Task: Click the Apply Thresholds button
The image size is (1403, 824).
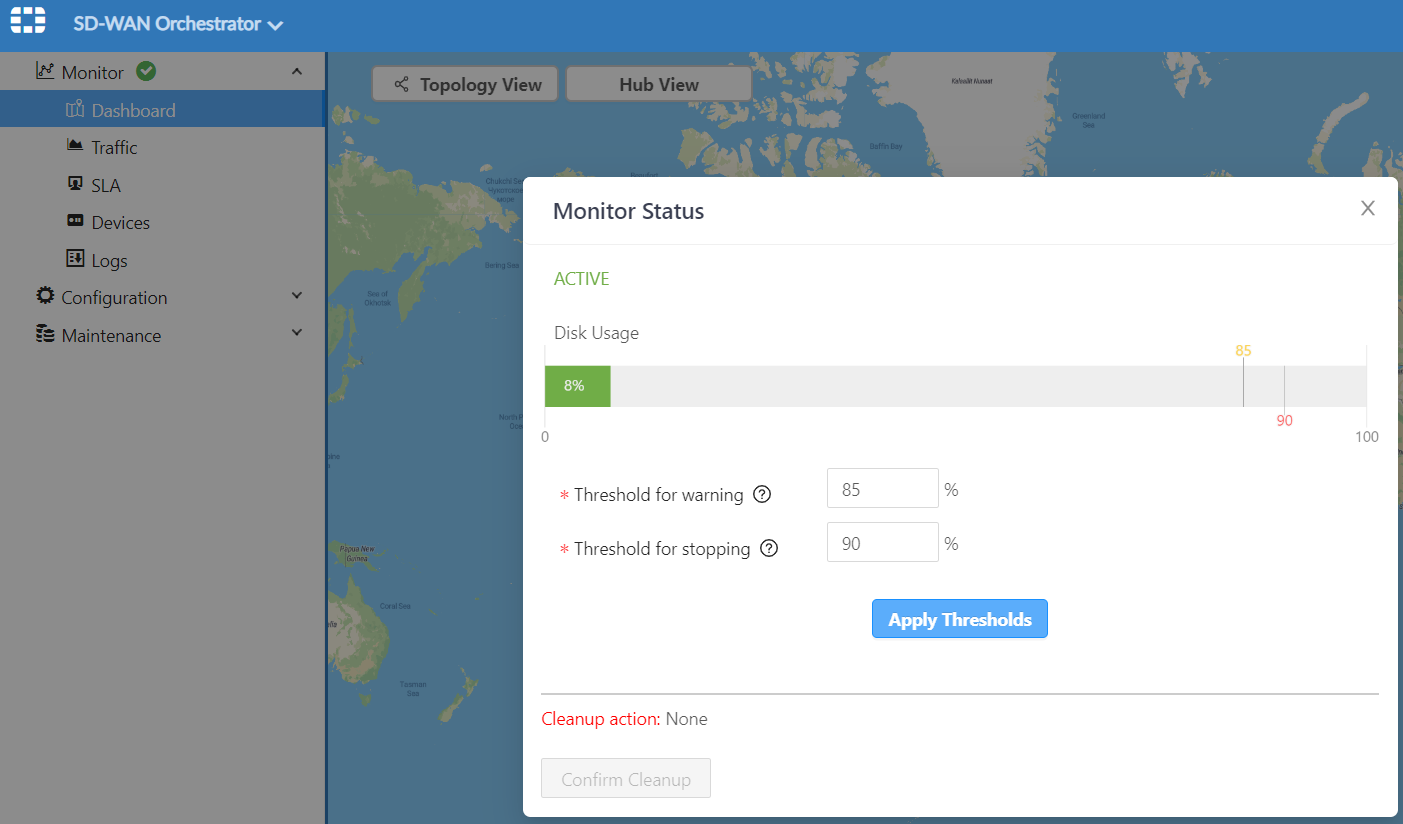Action: coord(959,618)
